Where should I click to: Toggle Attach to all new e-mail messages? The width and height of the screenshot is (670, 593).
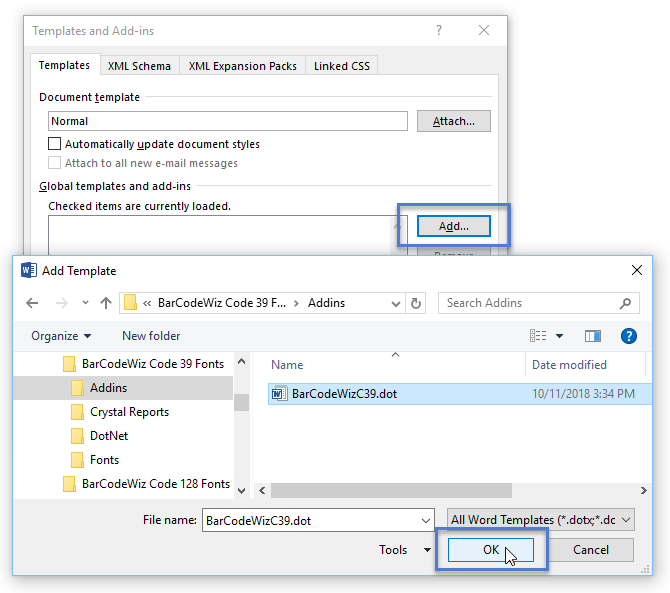click(54, 163)
